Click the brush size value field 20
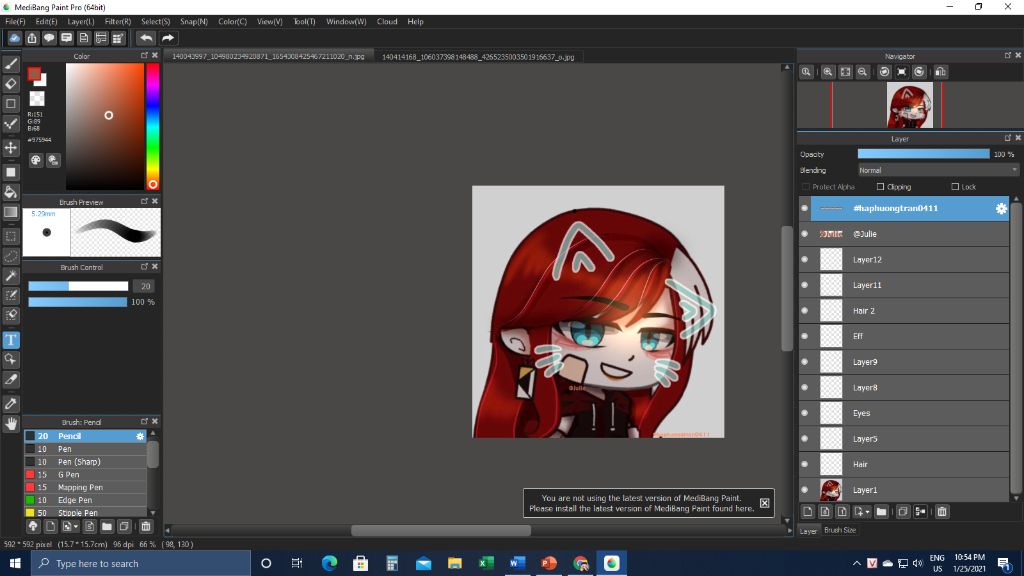This screenshot has height=576, width=1024. coord(144,286)
